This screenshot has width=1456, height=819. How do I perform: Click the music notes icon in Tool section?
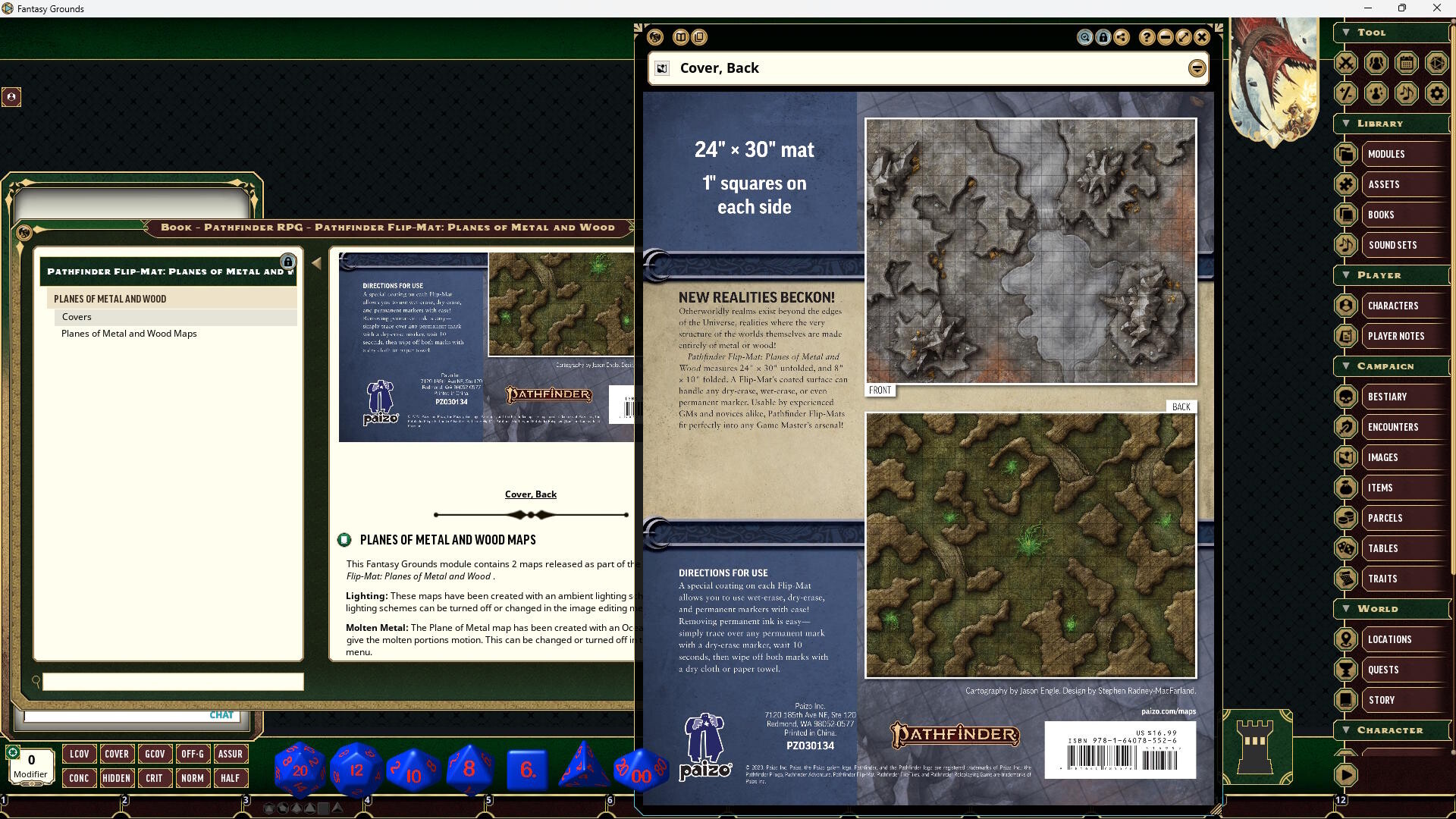[x=1407, y=93]
